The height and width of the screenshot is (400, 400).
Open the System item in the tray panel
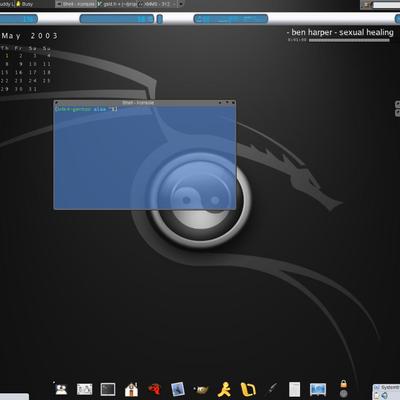tap(388, 388)
